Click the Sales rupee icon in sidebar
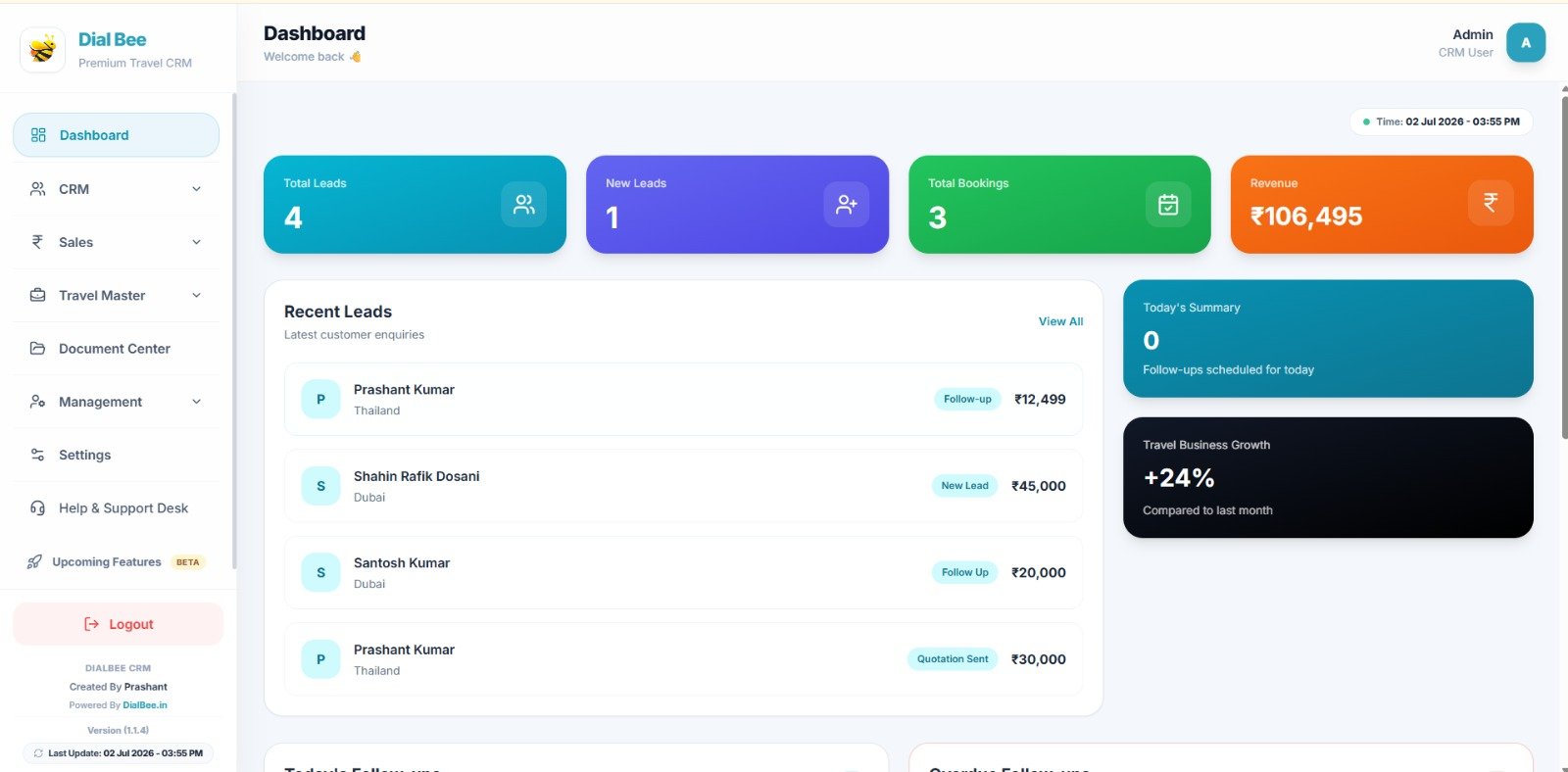The height and width of the screenshot is (772, 1568). click(x=37, y=242)
